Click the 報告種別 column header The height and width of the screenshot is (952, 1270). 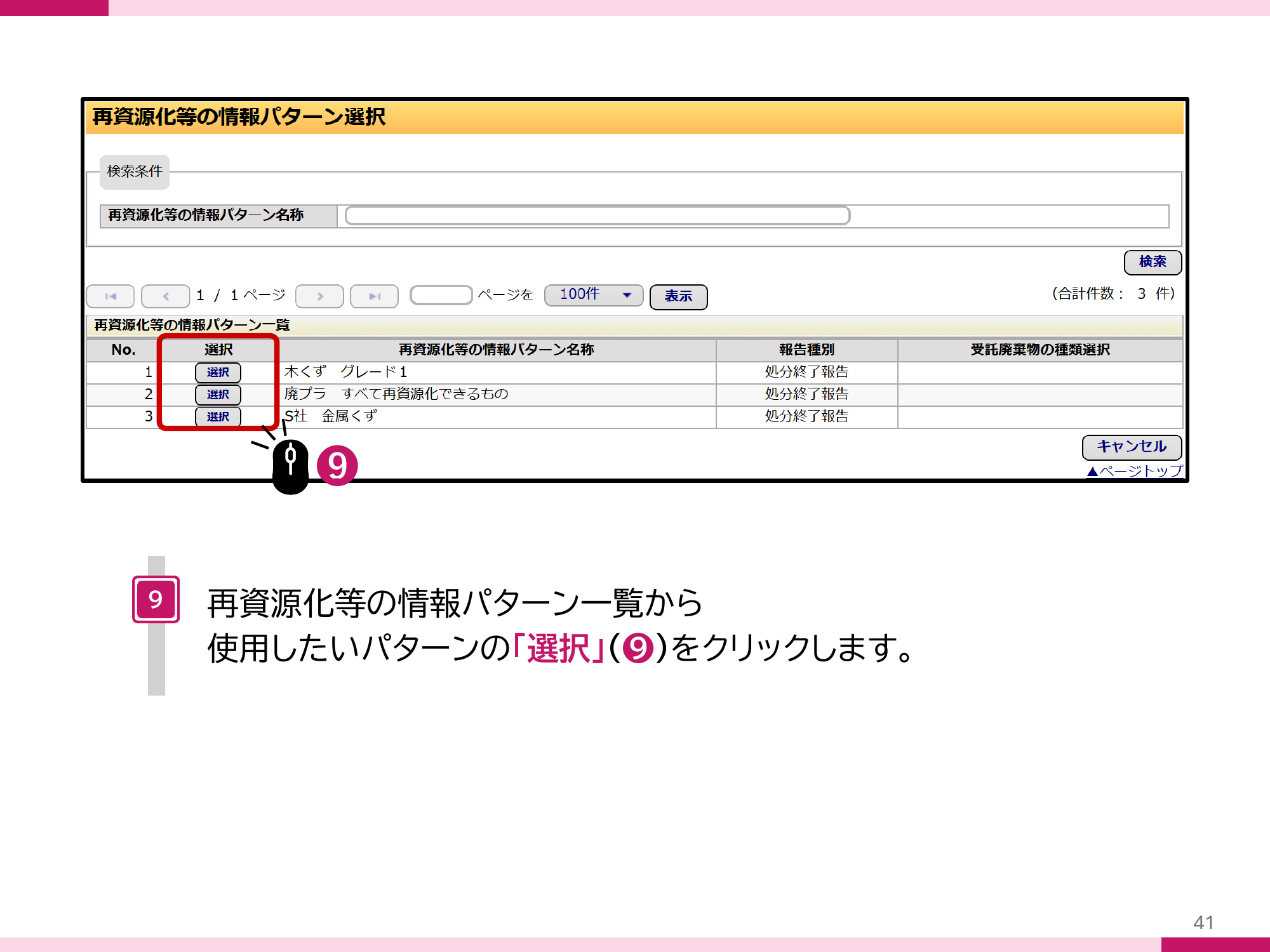(806, 350)
